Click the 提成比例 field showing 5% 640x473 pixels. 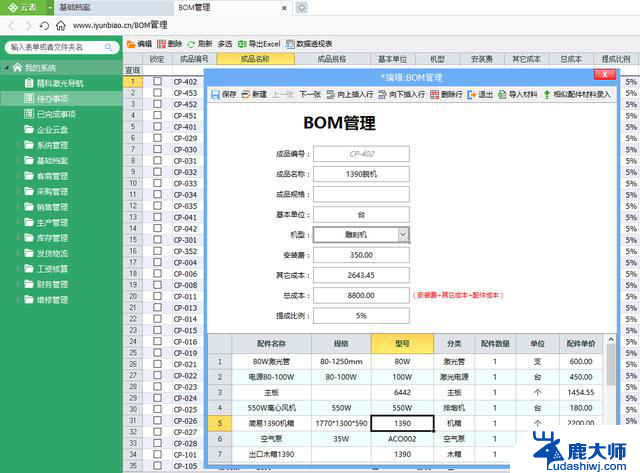point(361,315)
